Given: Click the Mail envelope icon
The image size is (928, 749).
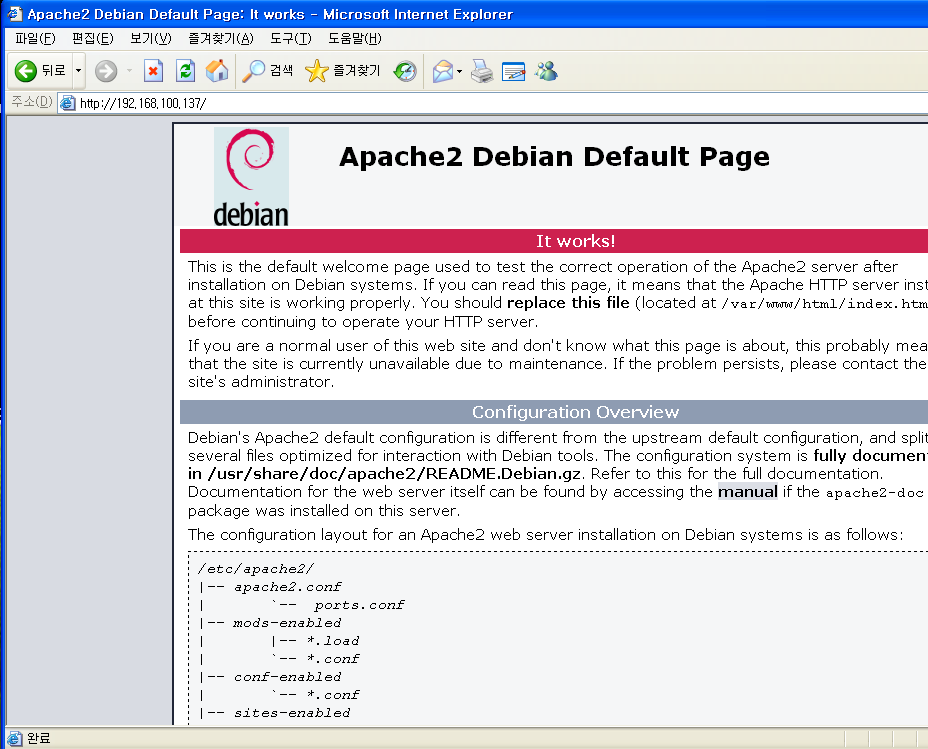Looking at the screenshot, I should pos(443,72).
